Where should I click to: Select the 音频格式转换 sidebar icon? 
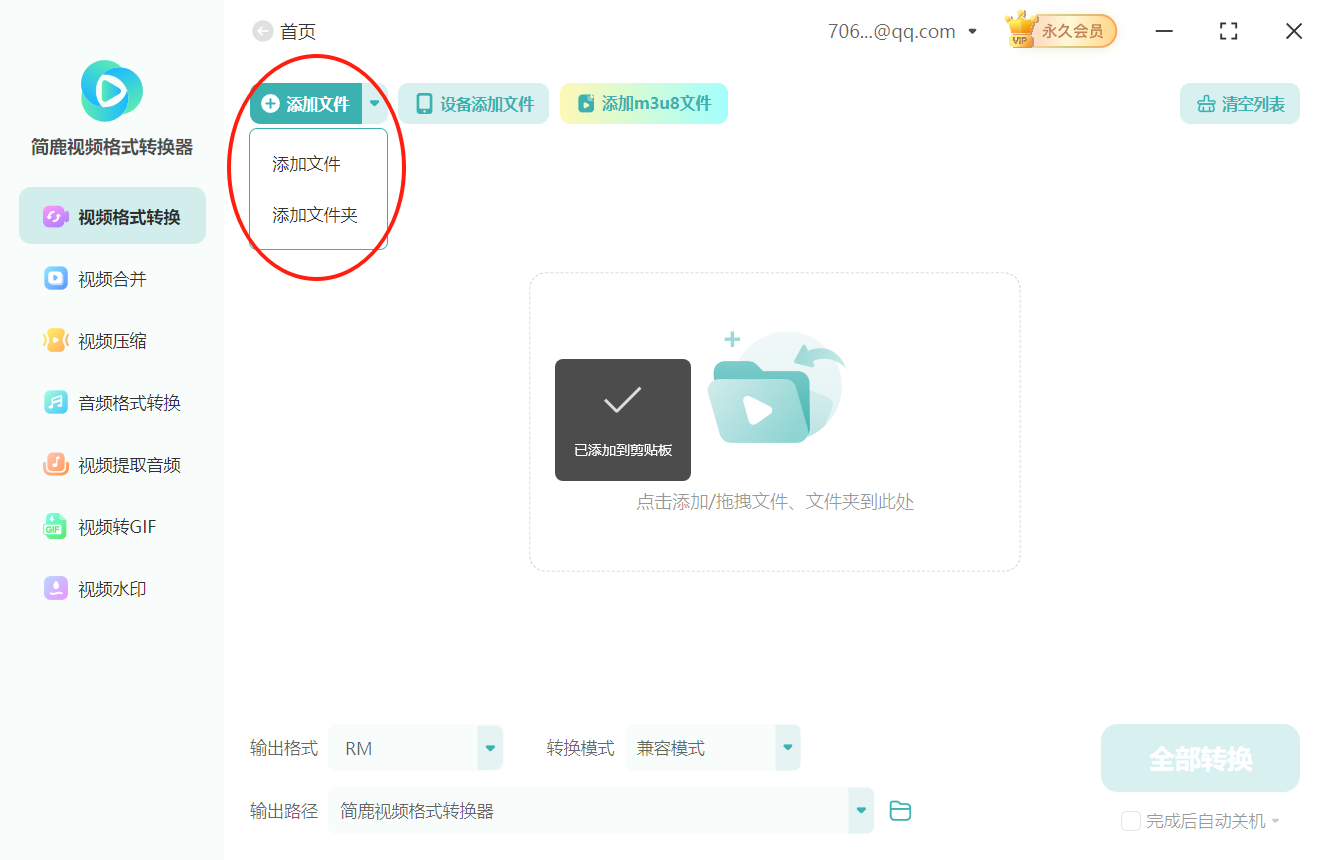[x=56, y=402]
